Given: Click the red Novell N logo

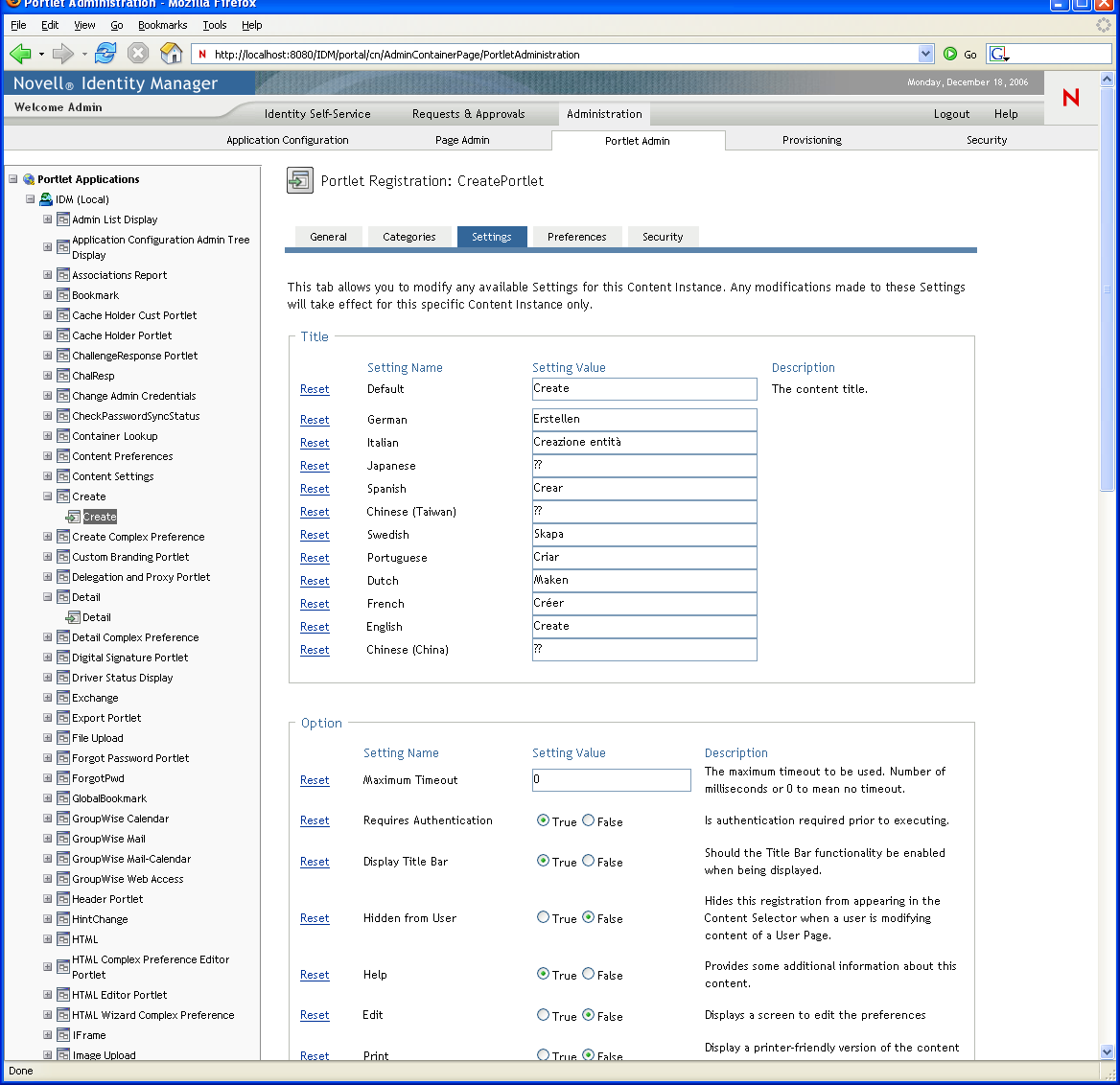Looking at the screenshot, I should coord(1071,97).
